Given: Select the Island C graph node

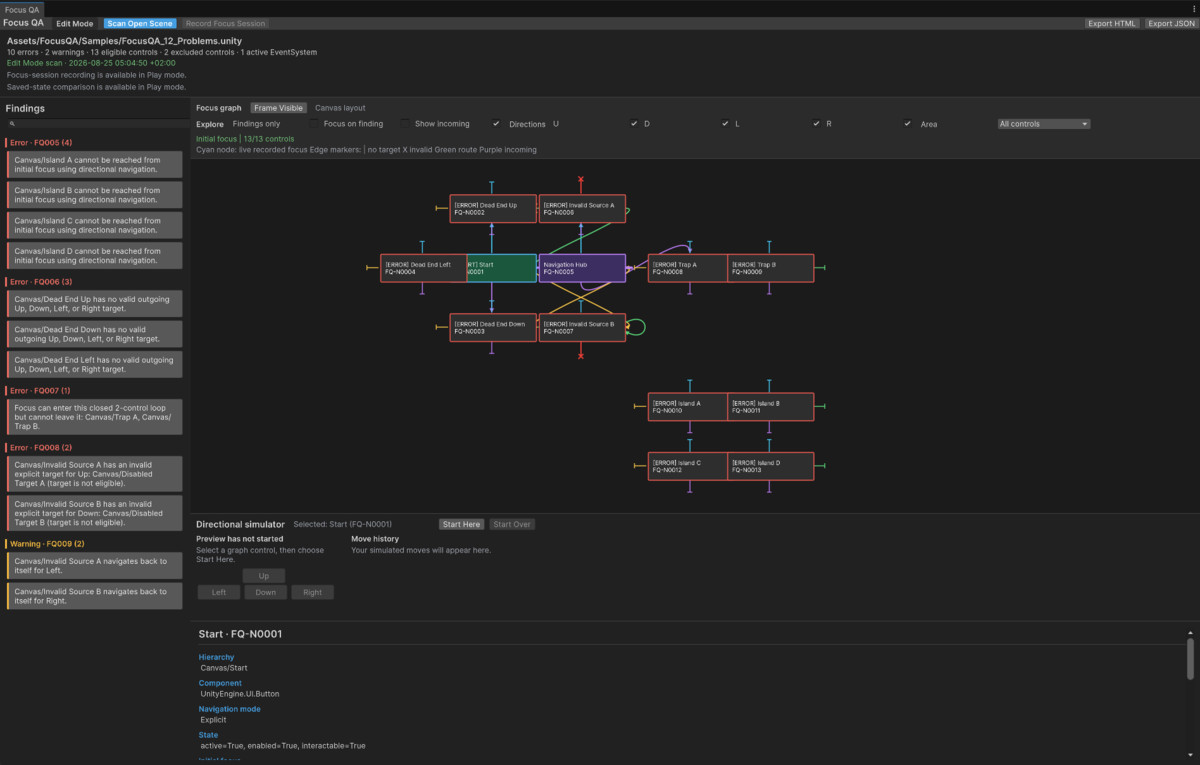Looking at the screenshot, I should 687,466.
